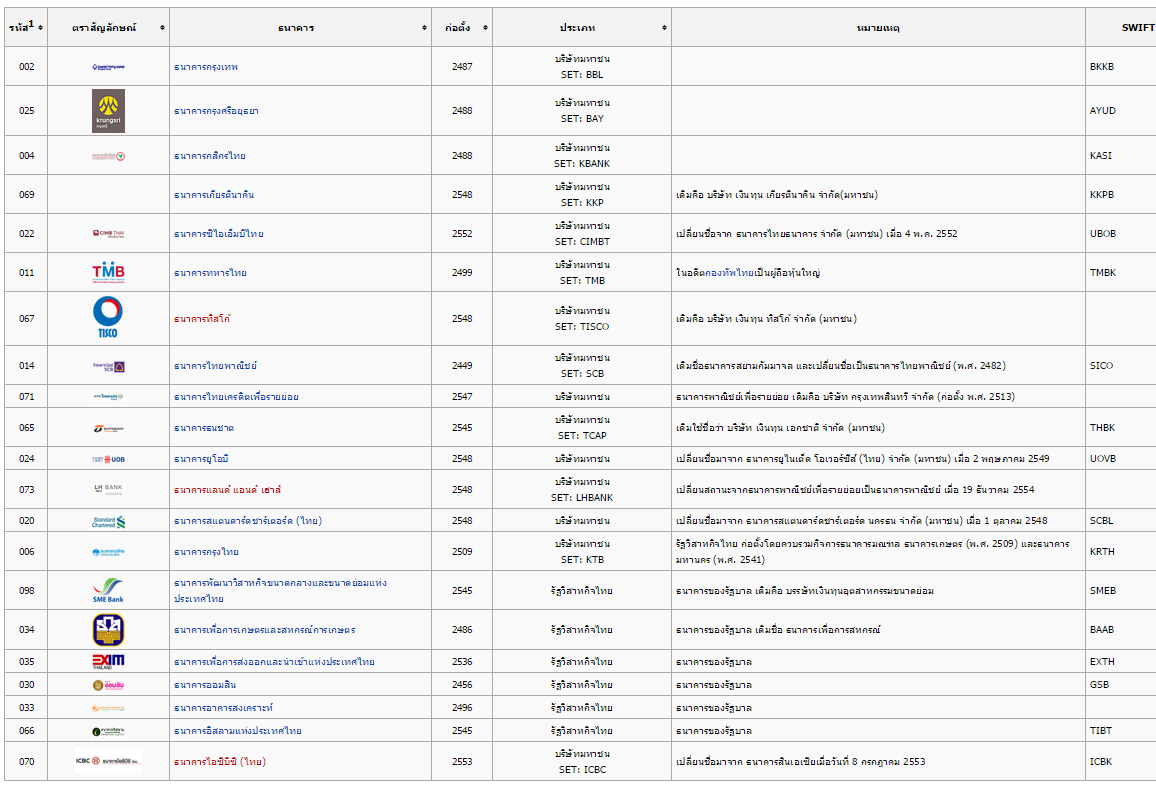Follow ธนาคารยูโอบี link
The width and height of the screenshot is (1156, 785).
pos(201,459)
